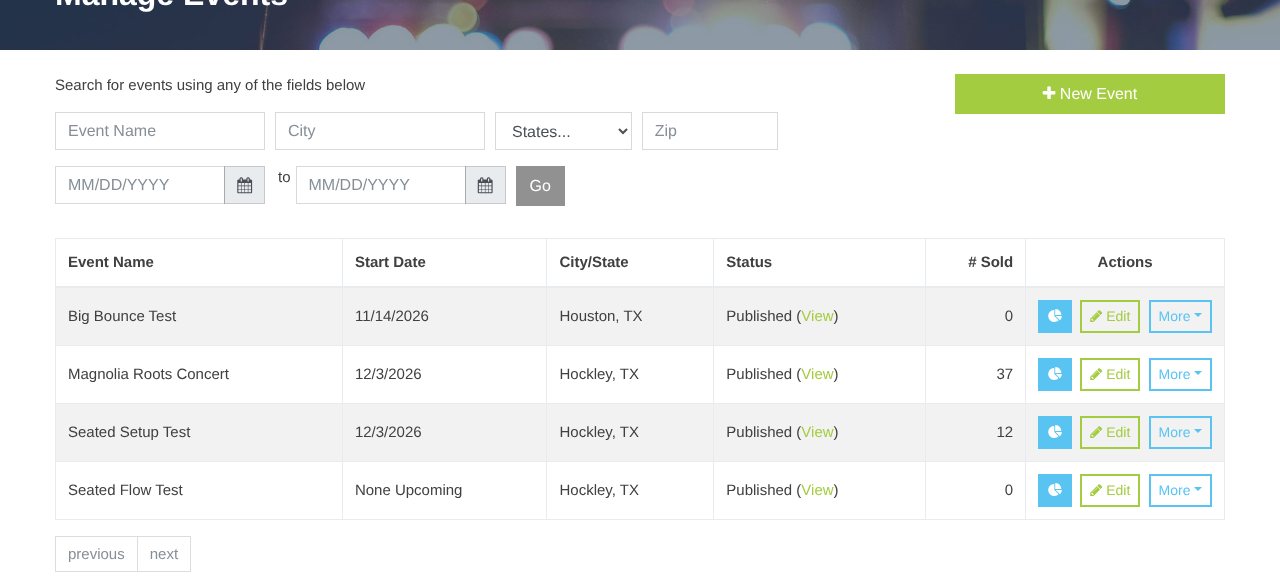Create a New Event
This screenshot has width=1280, height=588.
(x=1090, y=94)
